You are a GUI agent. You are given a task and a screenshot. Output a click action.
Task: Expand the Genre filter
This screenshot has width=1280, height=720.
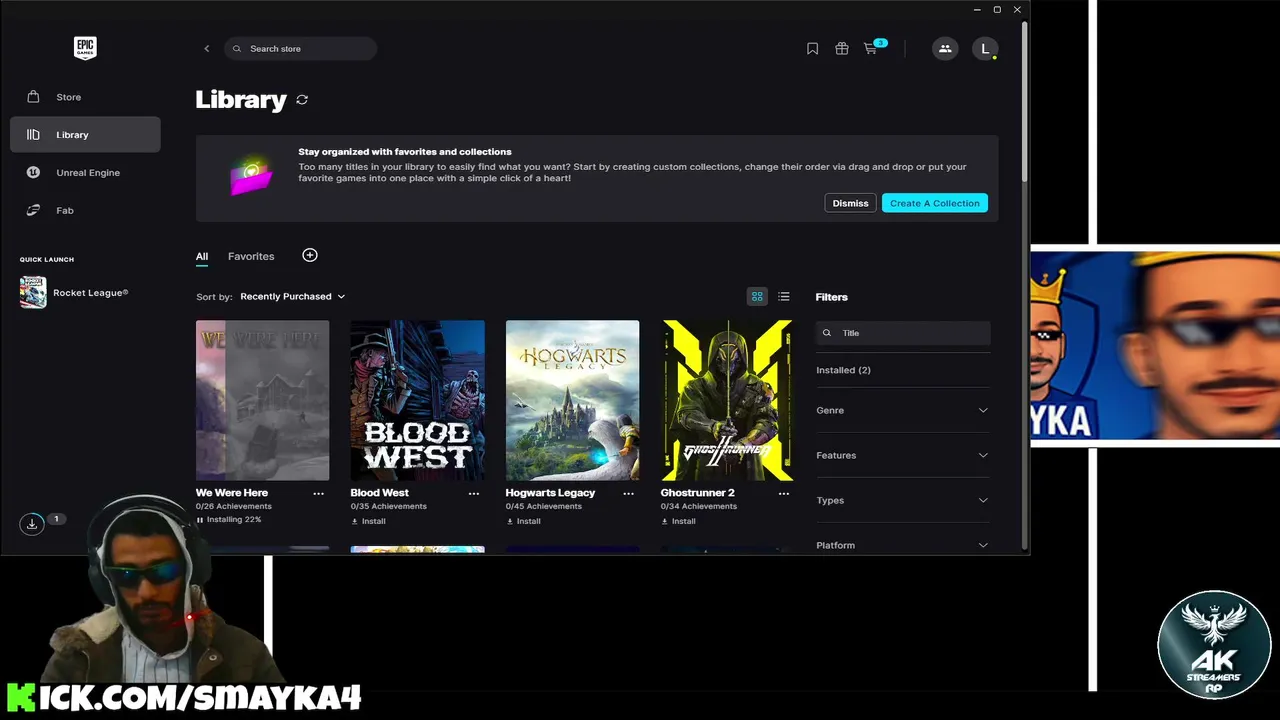click(902, 410)
